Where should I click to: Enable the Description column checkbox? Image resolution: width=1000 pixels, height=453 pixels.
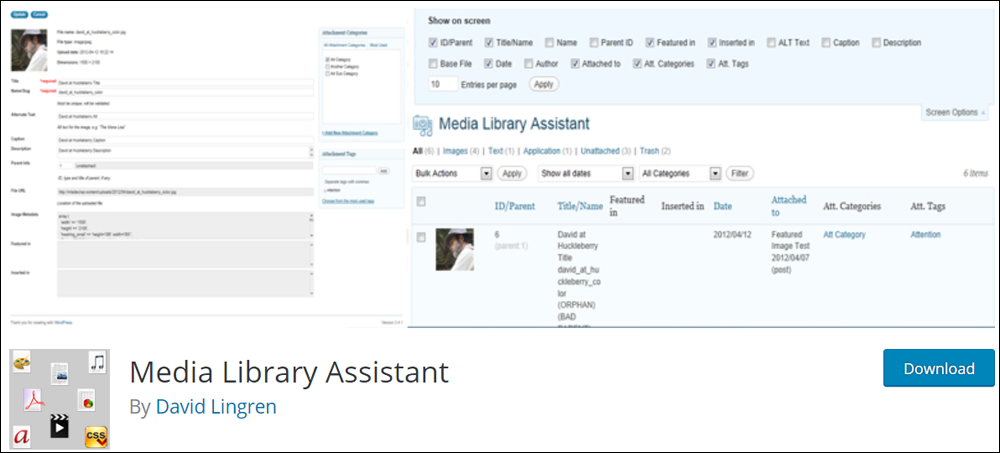pyautogui.click(x=876, y=43)
